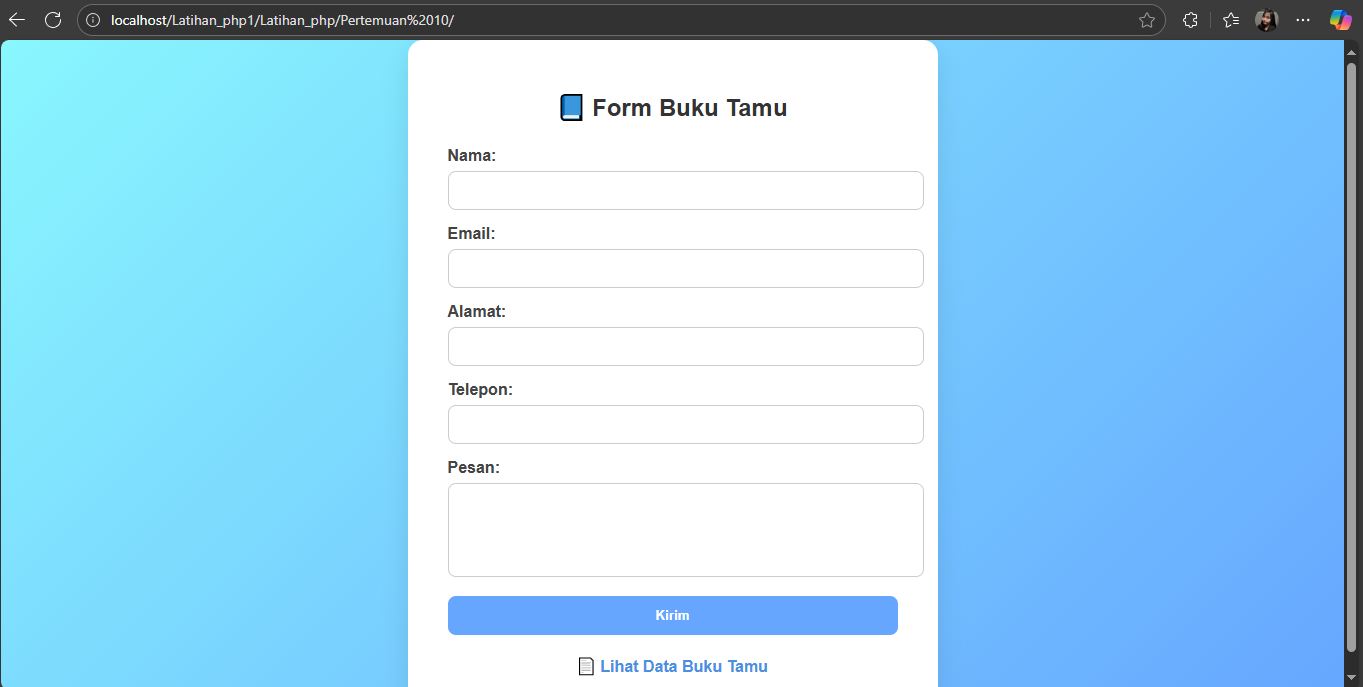Open the Settings and more menu
This screenshot has height=687, width=1363.
[x=1303, y=19]
